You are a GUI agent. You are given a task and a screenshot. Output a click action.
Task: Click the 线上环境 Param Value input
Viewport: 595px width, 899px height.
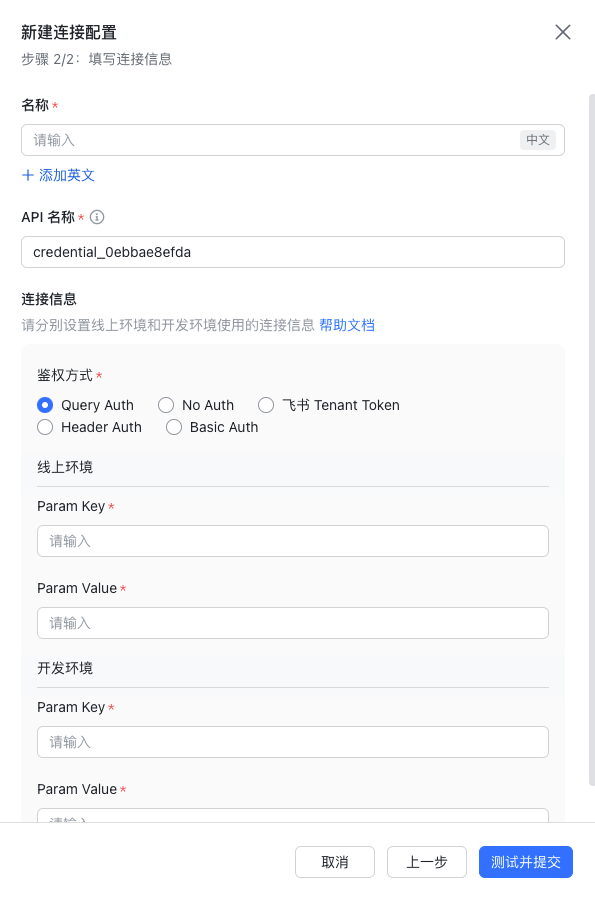(293, 623)
